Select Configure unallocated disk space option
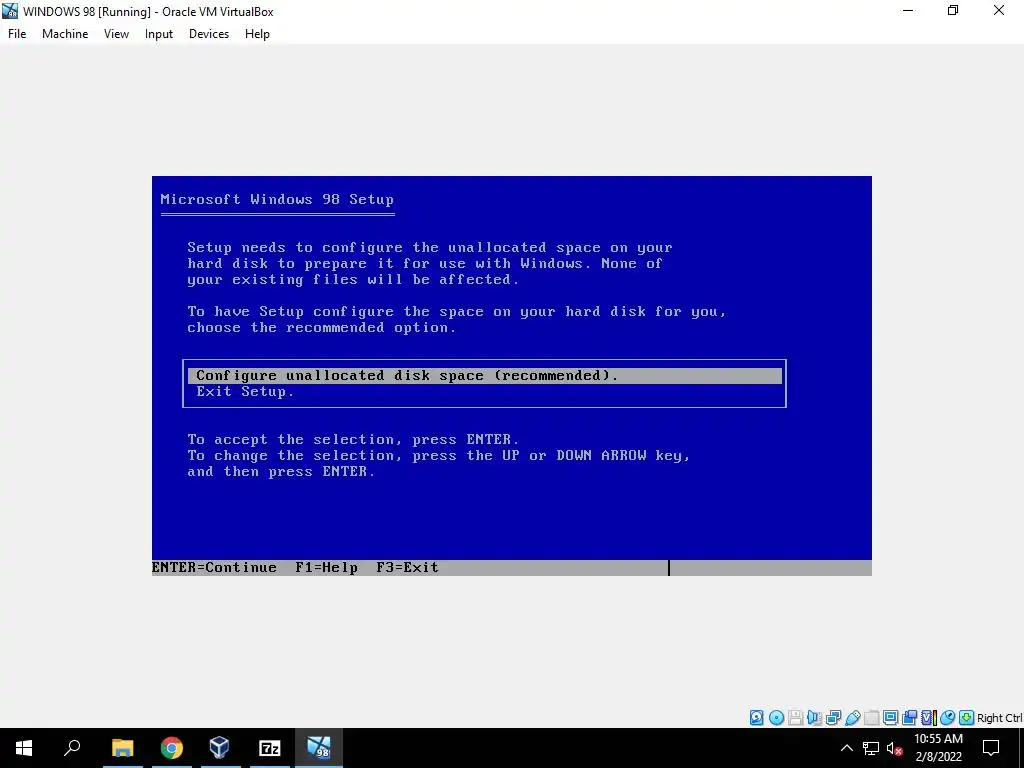Image resolution: width=1024 pixels, height=768 pixels. click(485, 376)
